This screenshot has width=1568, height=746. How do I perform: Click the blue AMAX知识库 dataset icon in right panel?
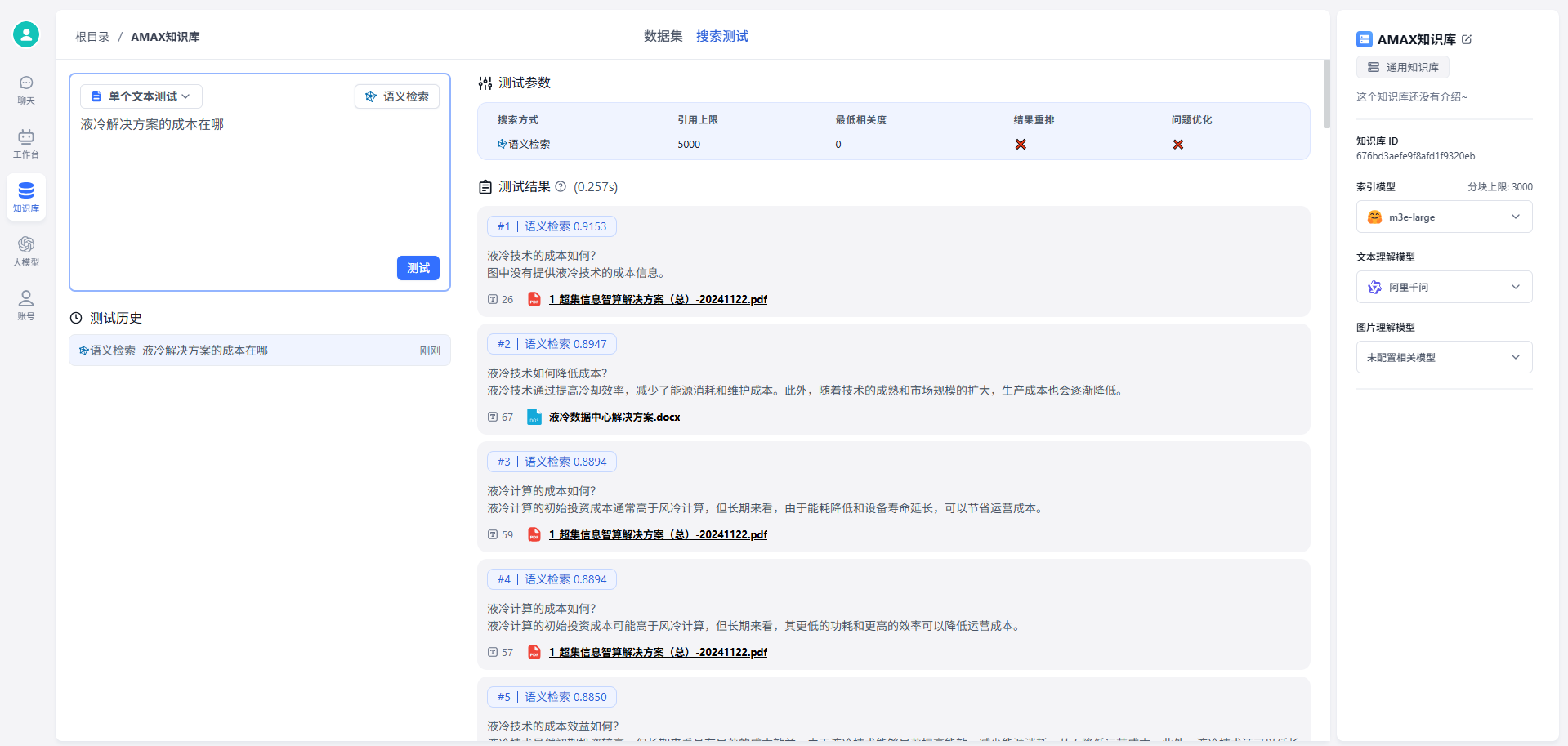(x=1365, y=39)
